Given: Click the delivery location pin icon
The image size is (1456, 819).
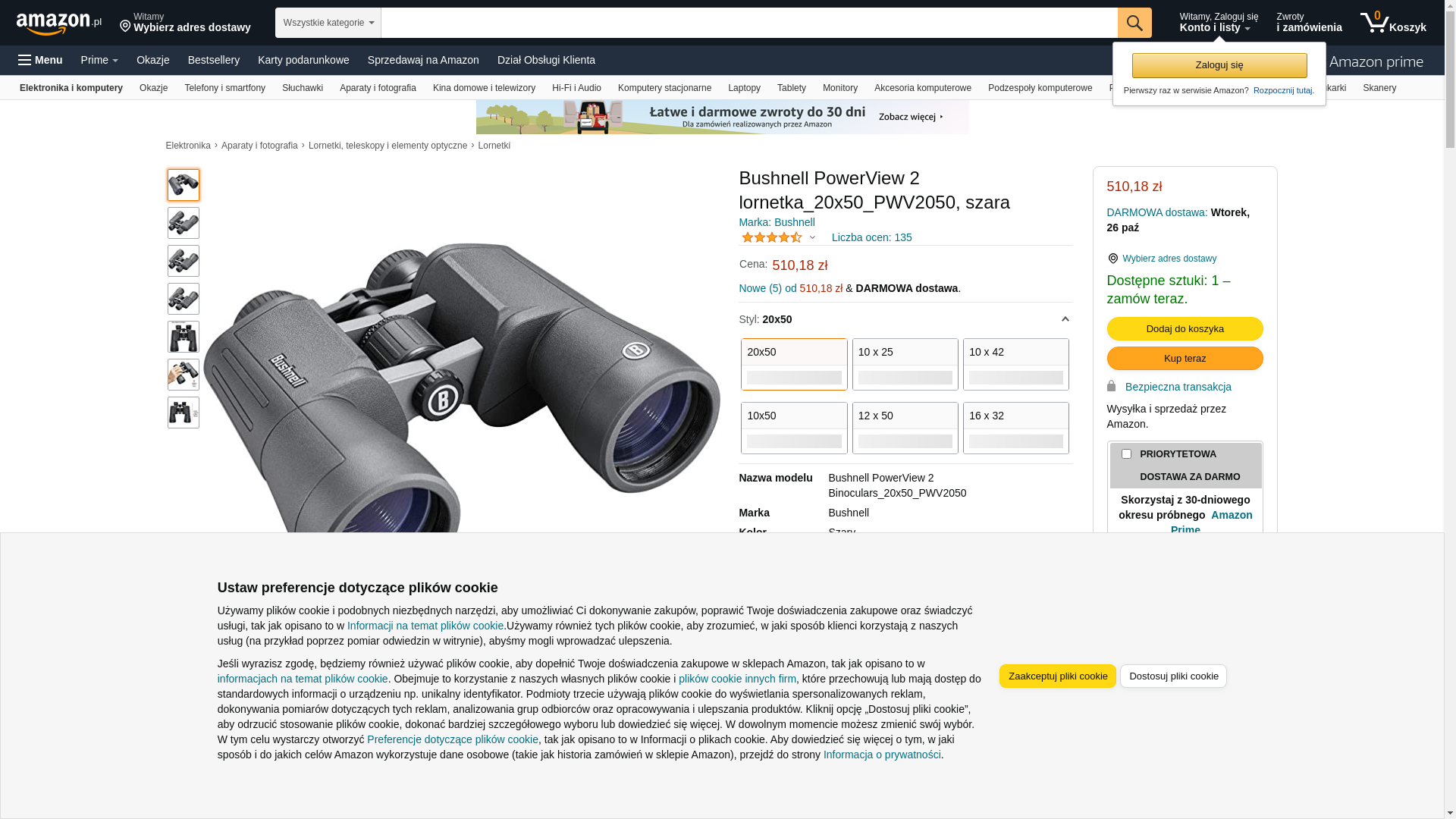Looking at the screenshot, I should pyautogui.click(x=125, y=27).
